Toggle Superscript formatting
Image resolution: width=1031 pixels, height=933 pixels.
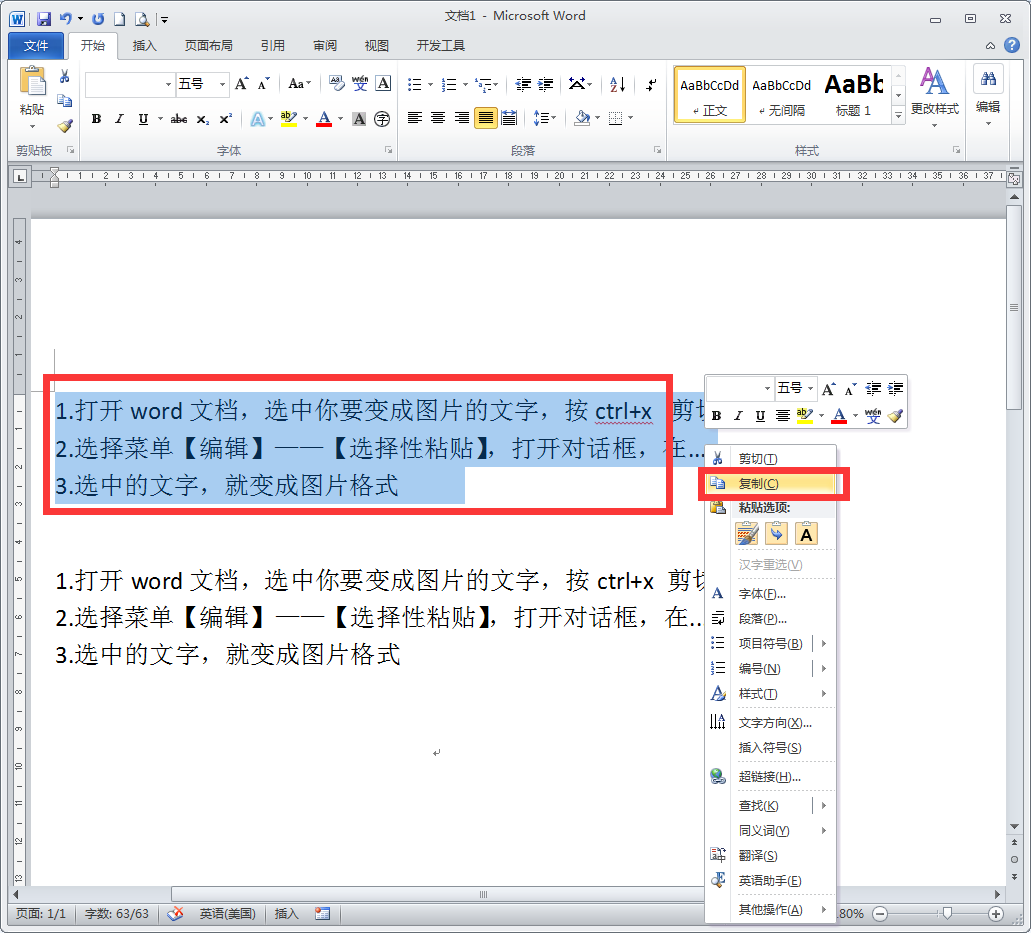[226, 119]
